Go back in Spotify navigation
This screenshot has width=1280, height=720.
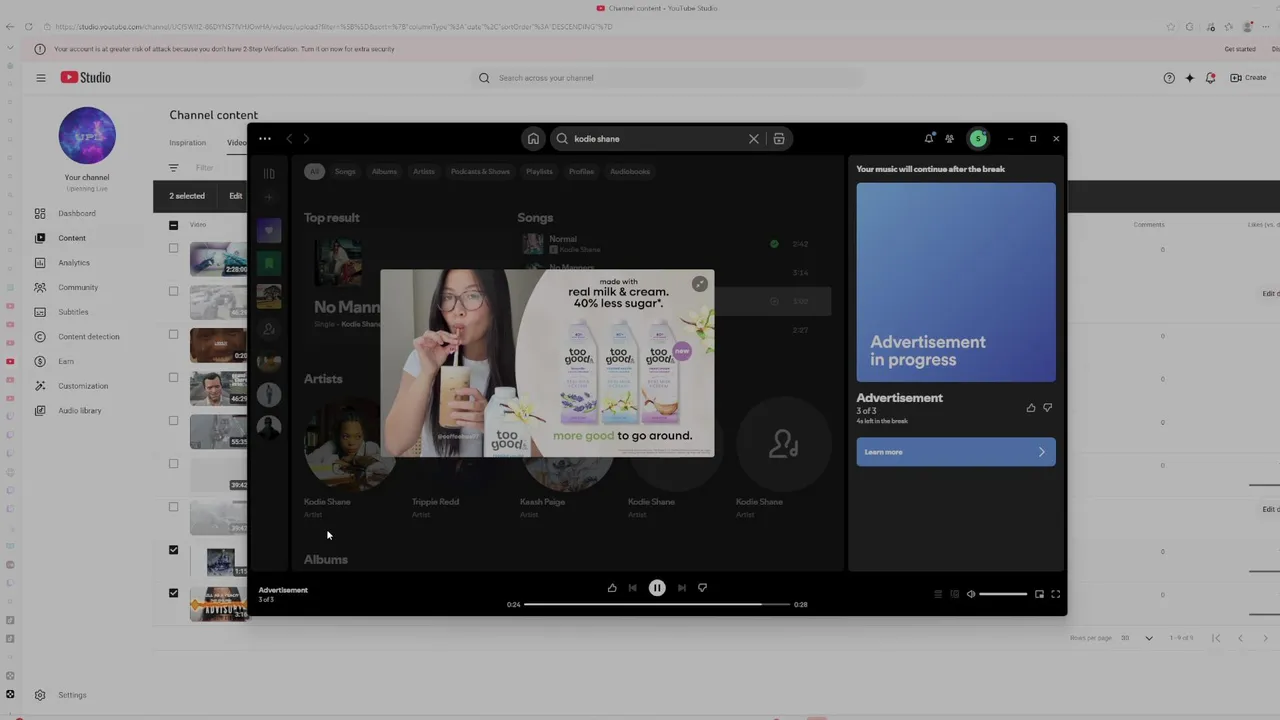point(289,139)
